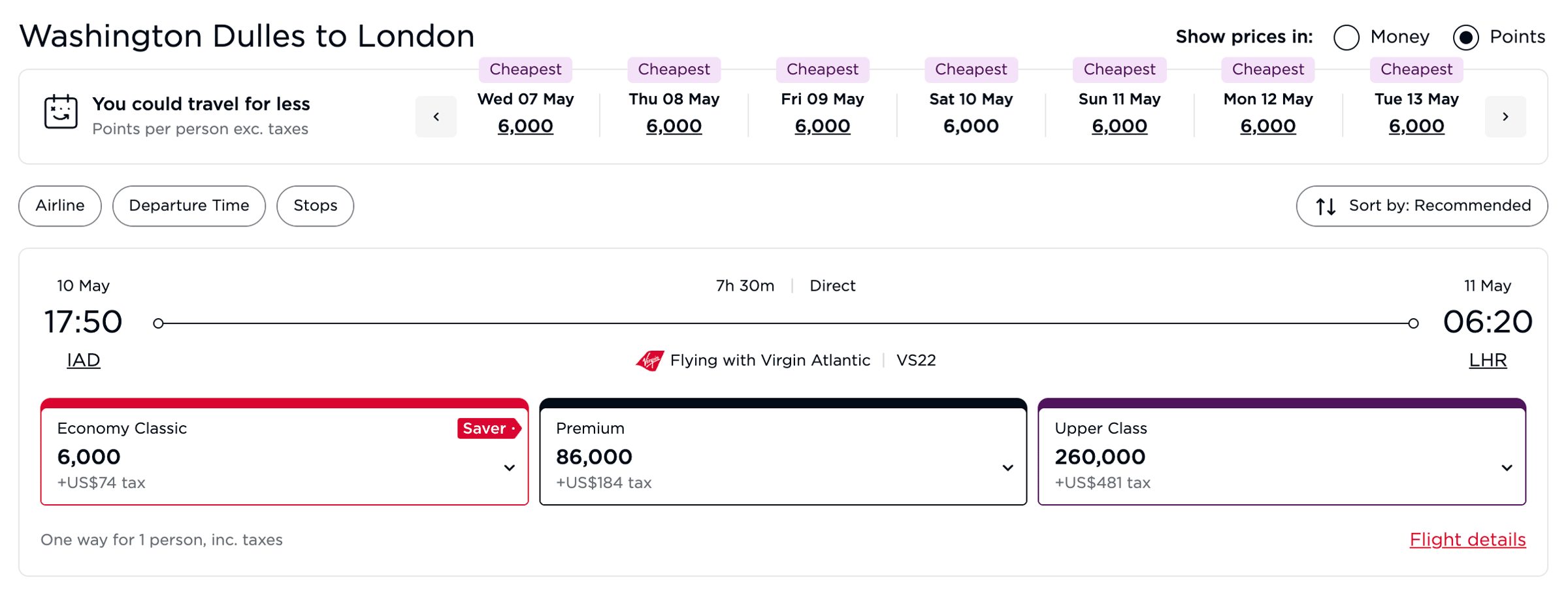Viewport: 1568px width, 595px height.
Task: Expand the Economy Classic fare chevron
Action: 509,468
